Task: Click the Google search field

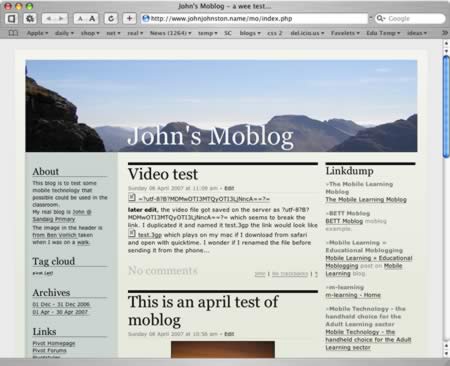Action: point(410,19)
